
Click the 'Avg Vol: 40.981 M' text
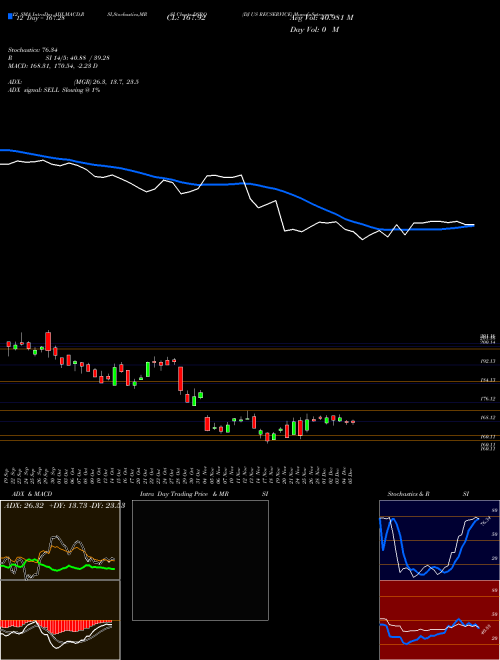[322, 18]
